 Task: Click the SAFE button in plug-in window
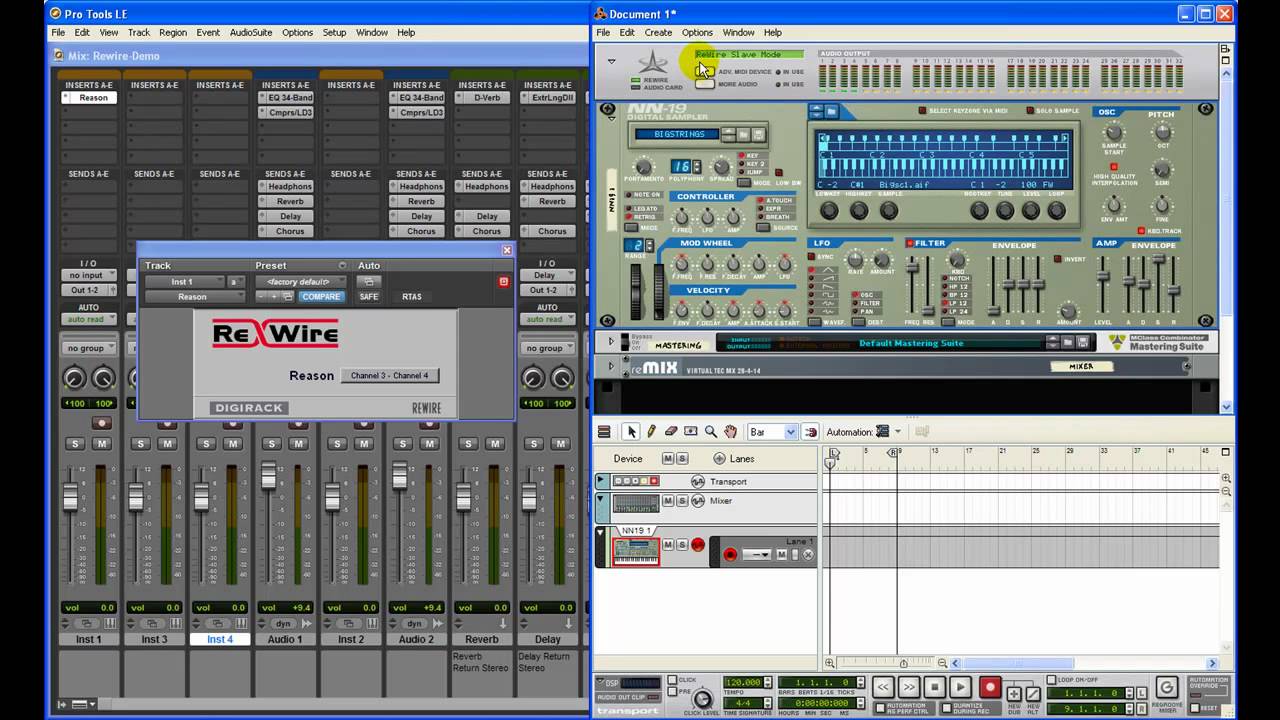click(369, 297)
